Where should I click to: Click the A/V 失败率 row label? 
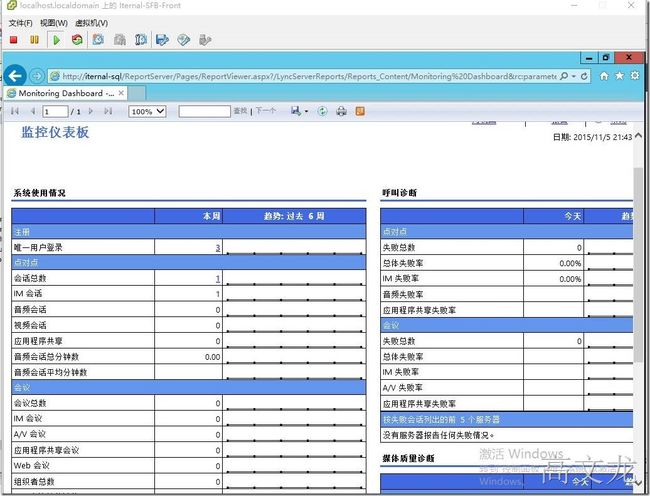(403, 388)
